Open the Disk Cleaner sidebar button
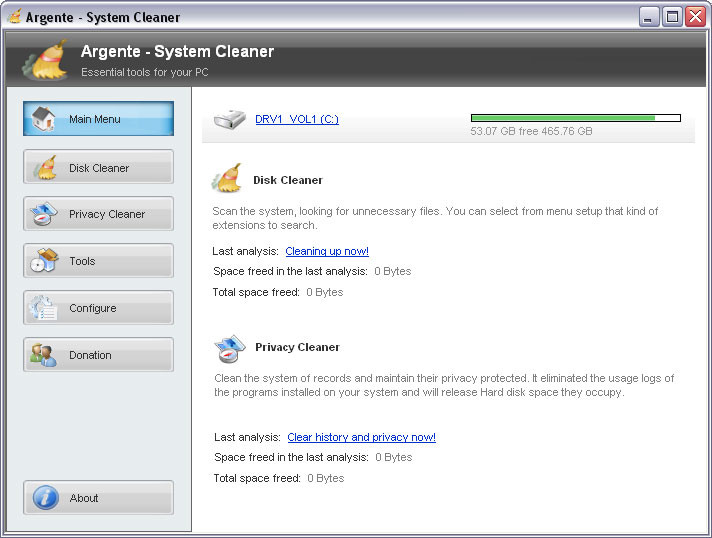The height and width of the screenshot is (538, 712). click(x=98, y=167)
